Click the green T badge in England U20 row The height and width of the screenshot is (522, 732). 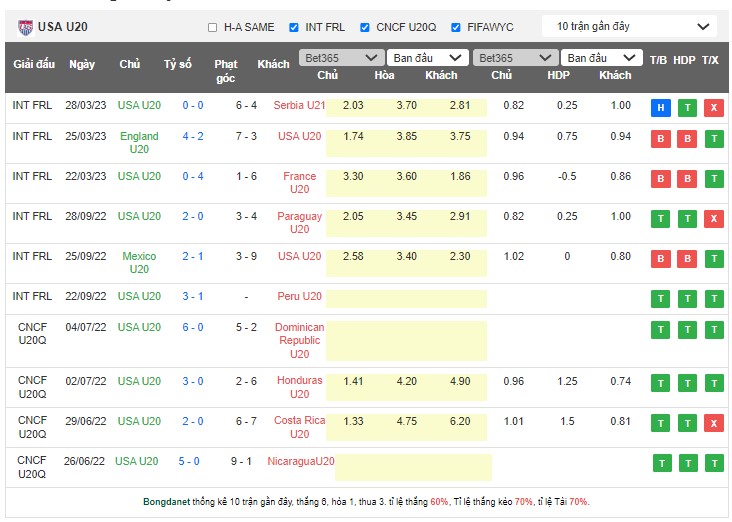tap(713, 139)
